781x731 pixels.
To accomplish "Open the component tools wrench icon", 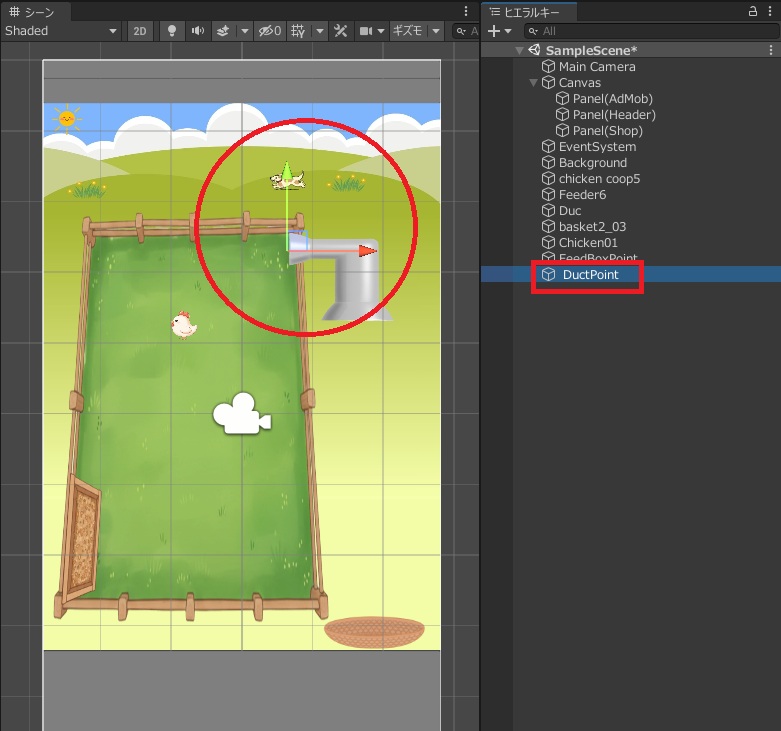I will tap(341, 31).
